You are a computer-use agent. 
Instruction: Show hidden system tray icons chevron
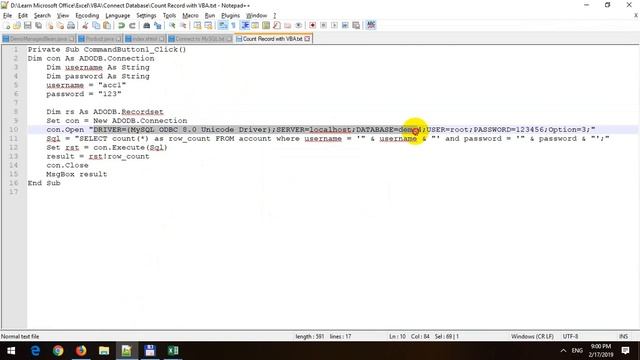[563, 351]
